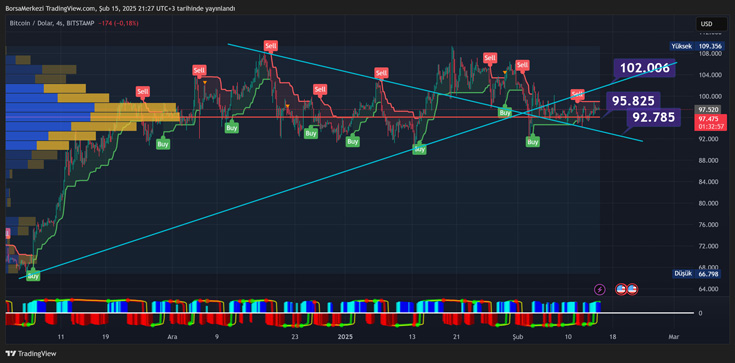Click the 76.000 price axis label
735x363 pixels.
click(709, 225)
